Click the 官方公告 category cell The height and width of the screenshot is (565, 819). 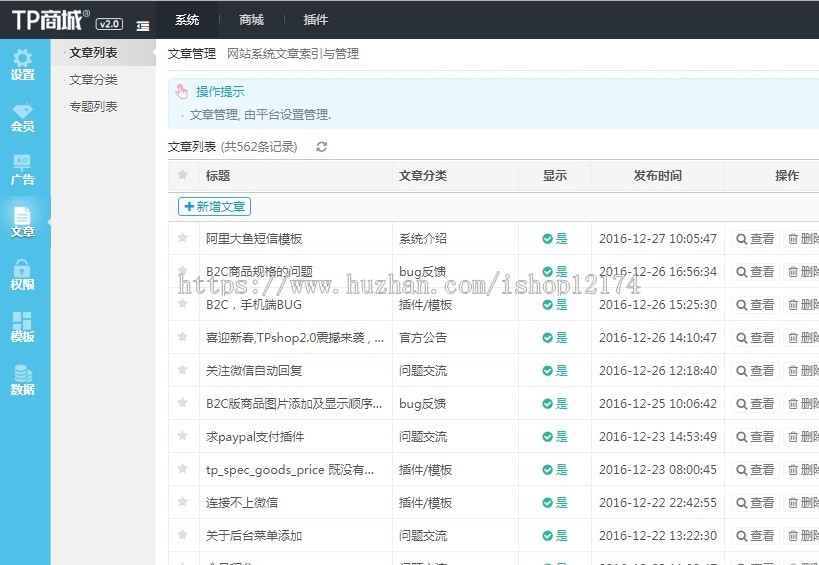423,337
